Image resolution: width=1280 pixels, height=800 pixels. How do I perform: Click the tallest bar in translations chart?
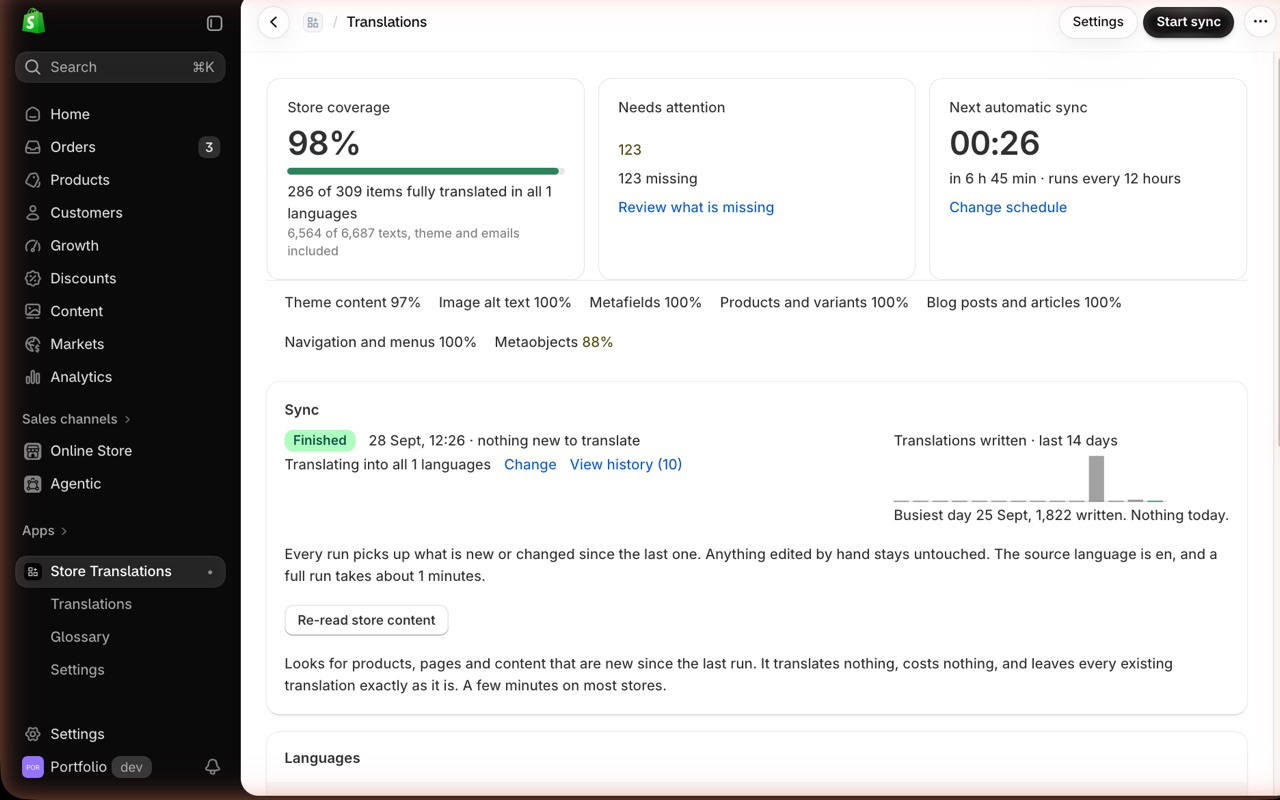(x=1096, y=478)
